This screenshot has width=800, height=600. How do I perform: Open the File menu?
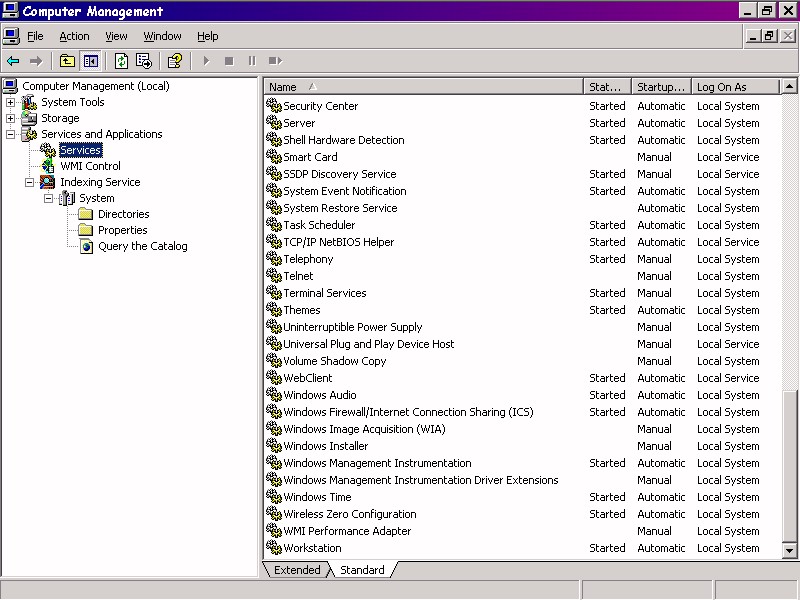point(35,36)
